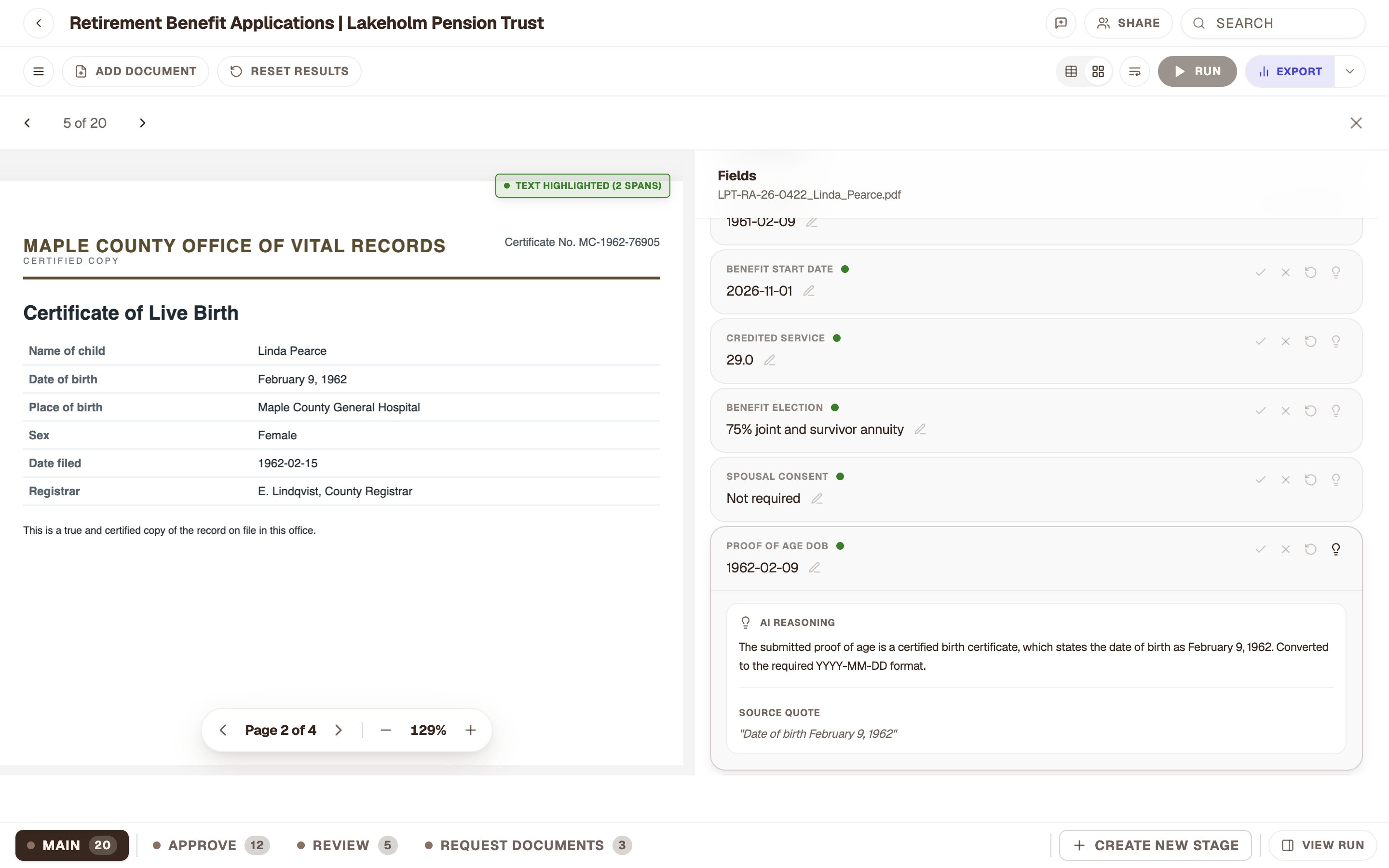Switch to table view layout
1389x868 pixels.
[x=1071, y=71]
